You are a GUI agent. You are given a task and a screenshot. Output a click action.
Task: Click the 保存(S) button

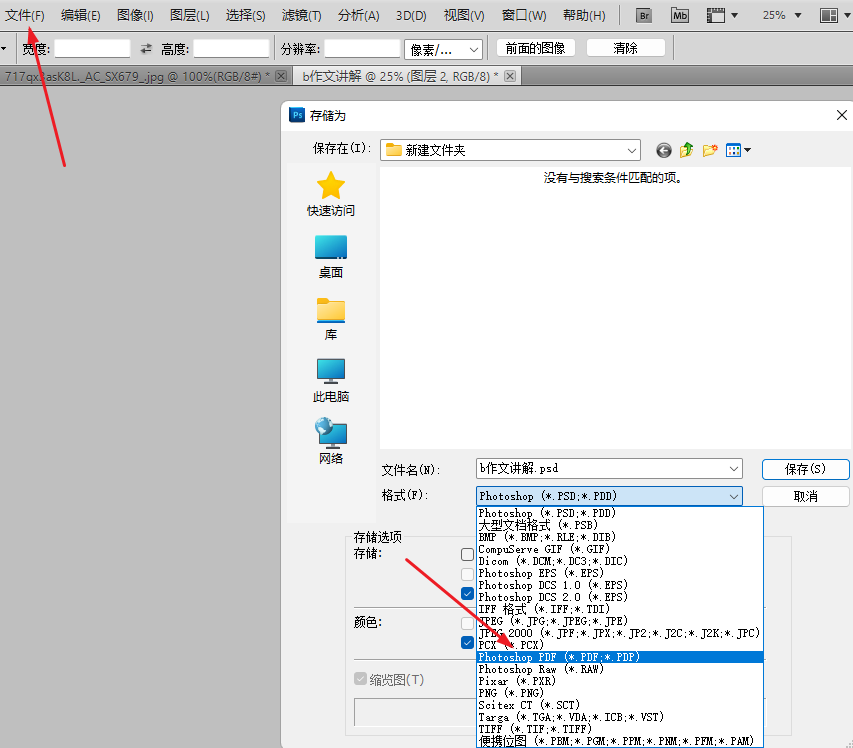pos(806,469)
